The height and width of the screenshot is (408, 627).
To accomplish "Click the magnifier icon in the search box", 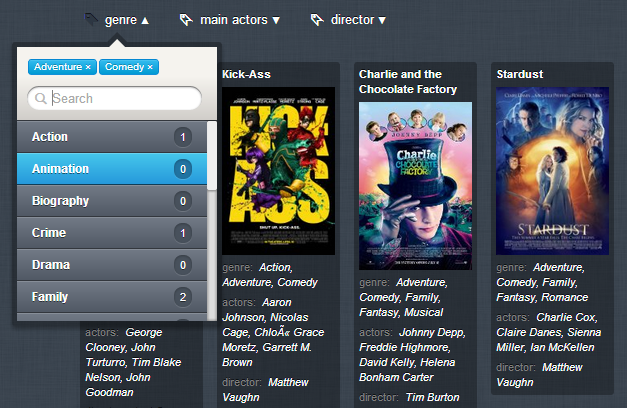I will point(41,98).
